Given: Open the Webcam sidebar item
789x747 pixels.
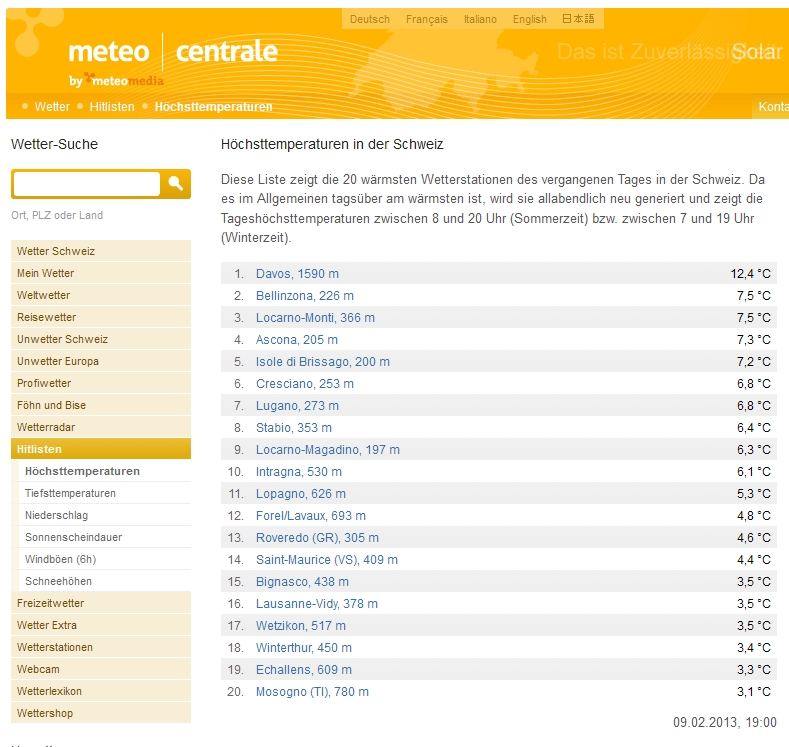Looking at the screenshot, I should (x=38, y=669).
